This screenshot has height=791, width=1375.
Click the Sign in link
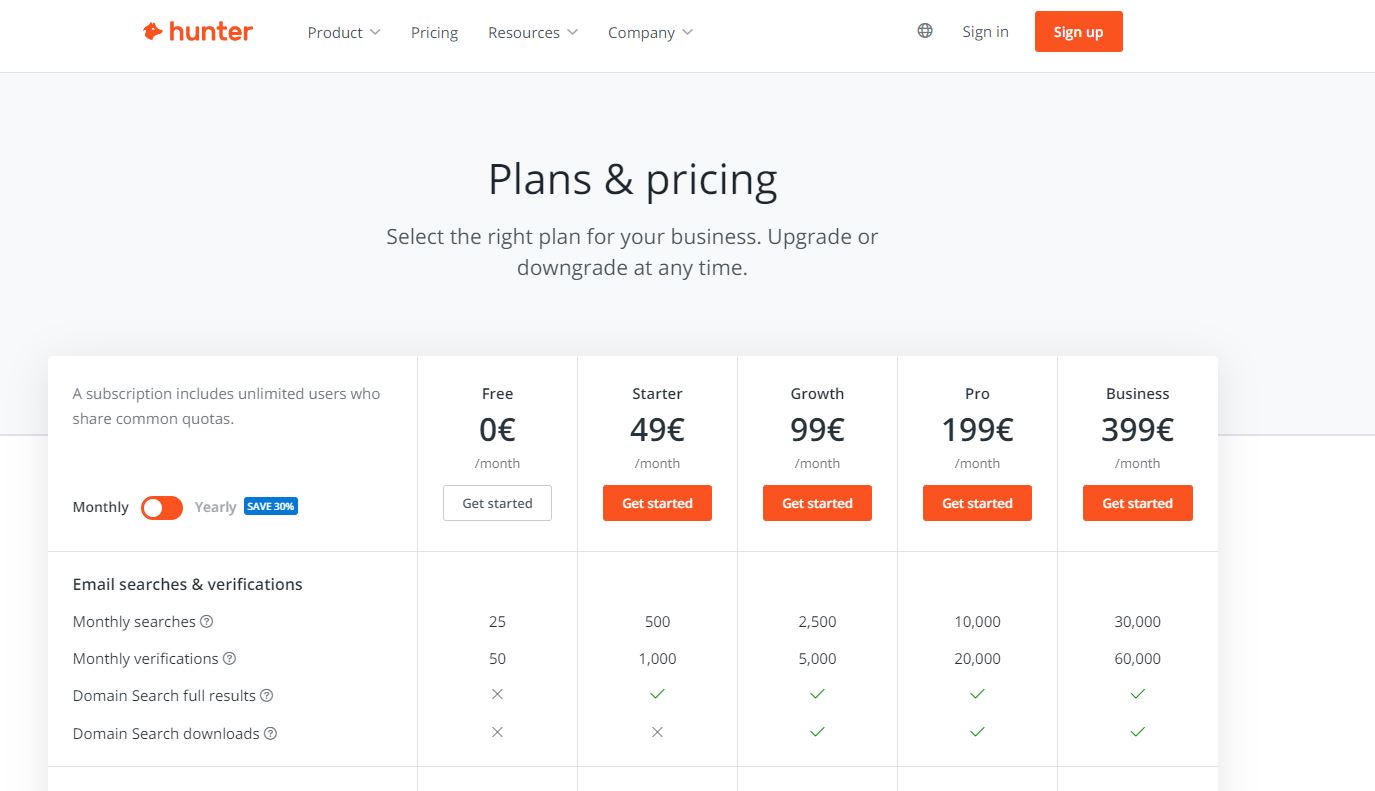tap(985, 31)
